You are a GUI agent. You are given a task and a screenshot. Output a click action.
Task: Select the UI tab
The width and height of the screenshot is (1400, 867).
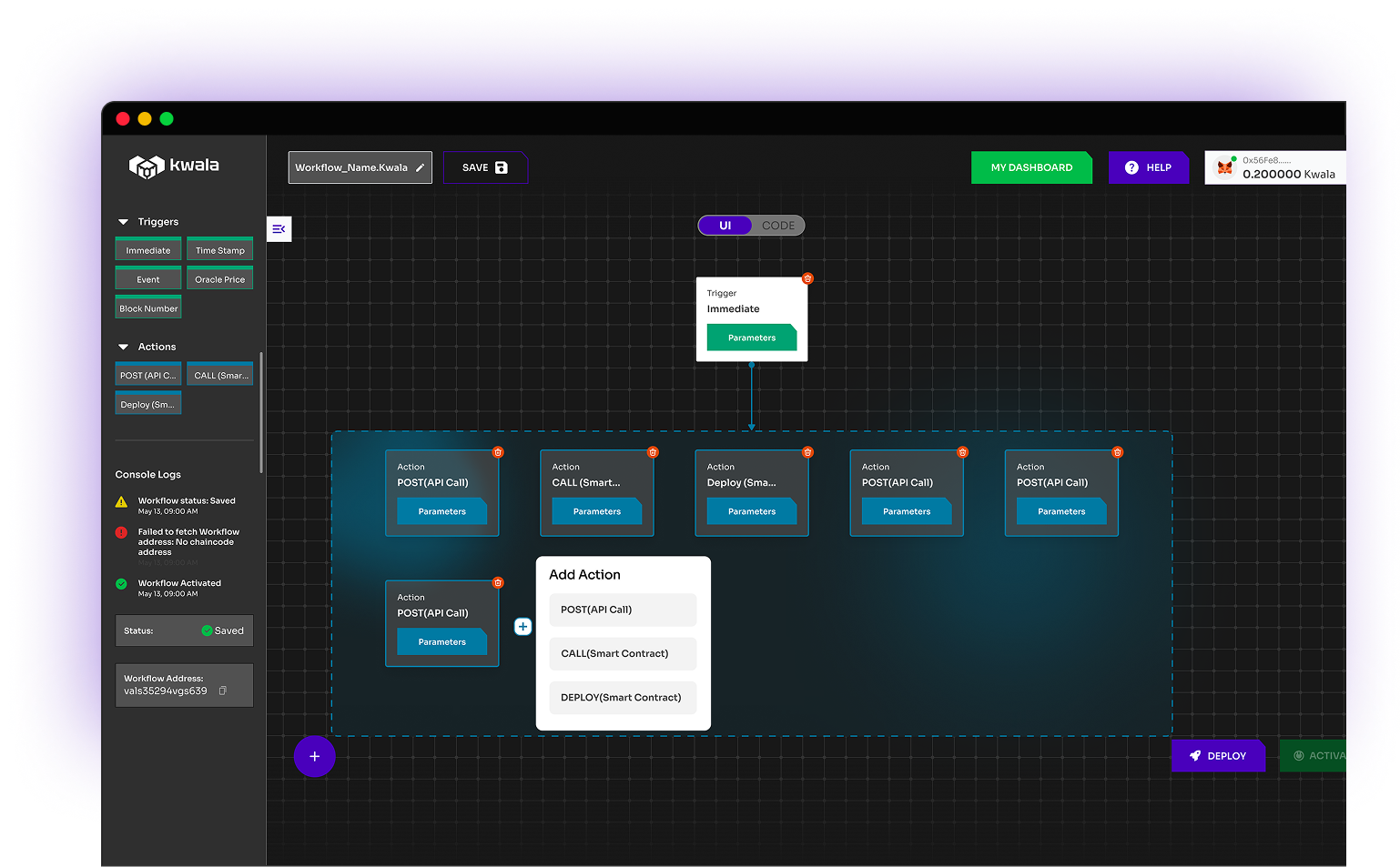pyautogui.click(x=725, y=225)
